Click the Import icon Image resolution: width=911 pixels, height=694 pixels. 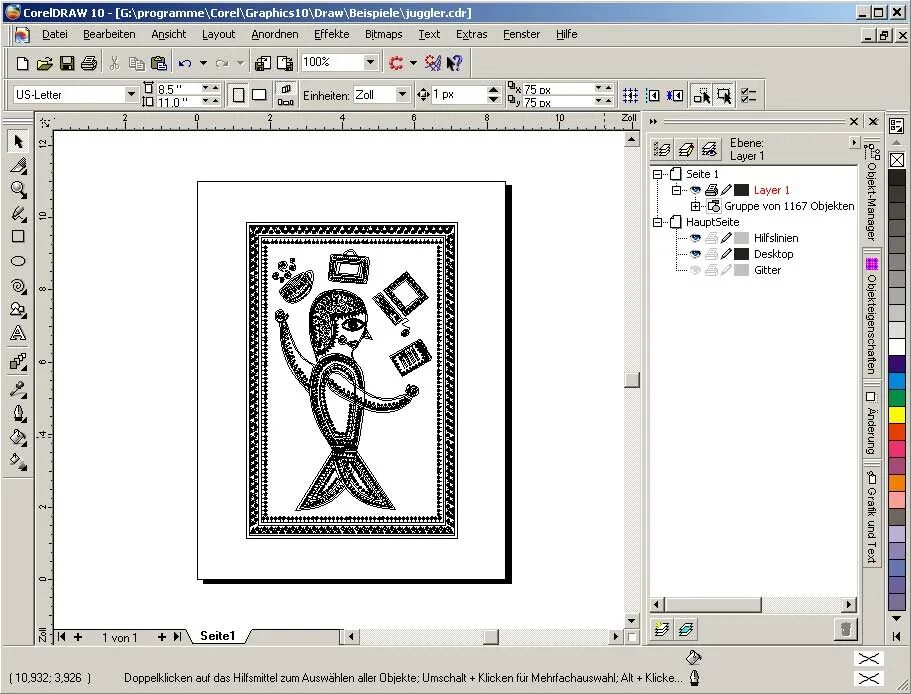coord(263,63)
